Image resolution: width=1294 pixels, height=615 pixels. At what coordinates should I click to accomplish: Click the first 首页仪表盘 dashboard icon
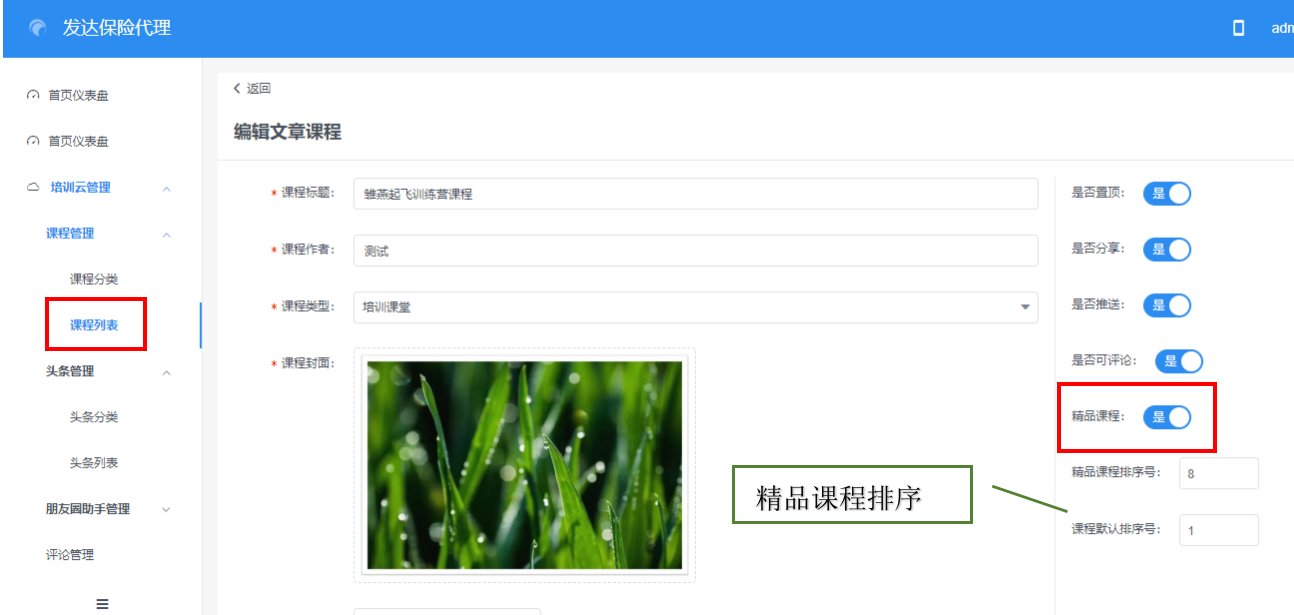(x=33, y=96)
